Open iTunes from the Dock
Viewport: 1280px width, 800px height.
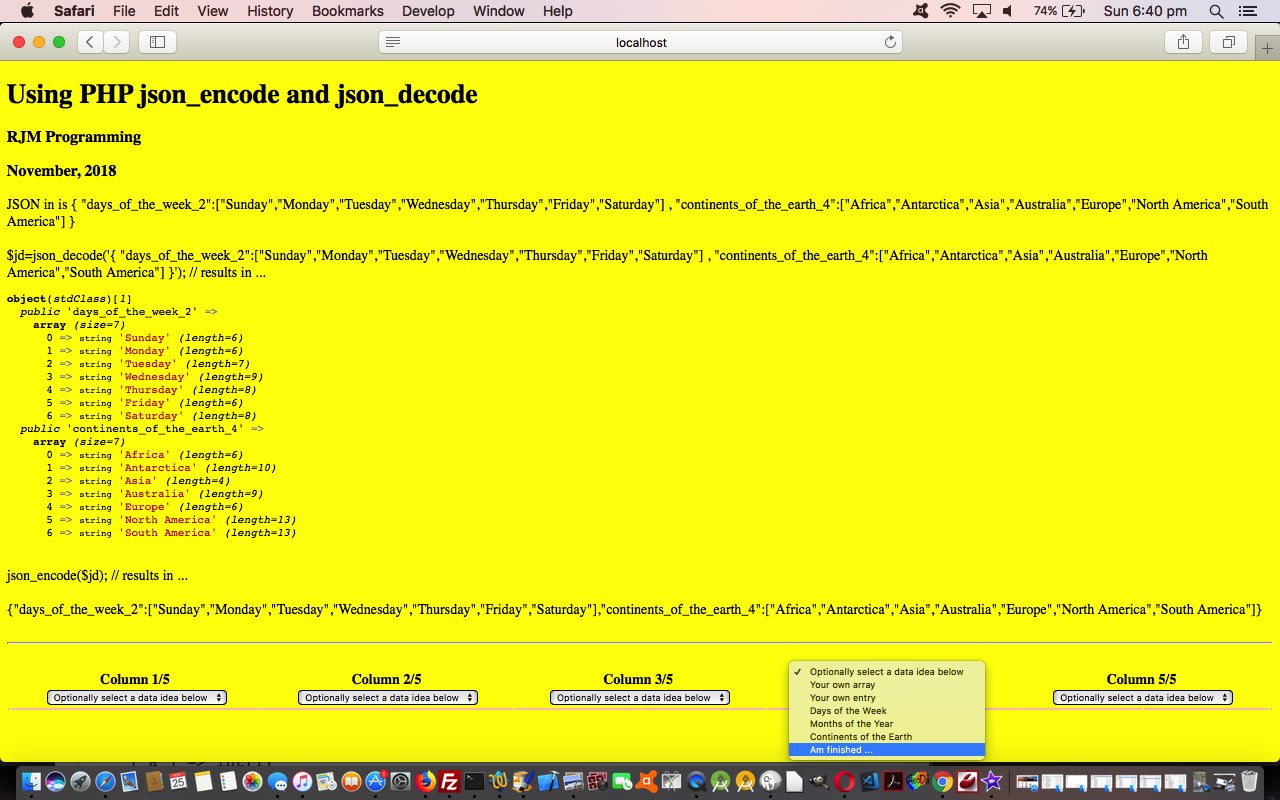300,782
